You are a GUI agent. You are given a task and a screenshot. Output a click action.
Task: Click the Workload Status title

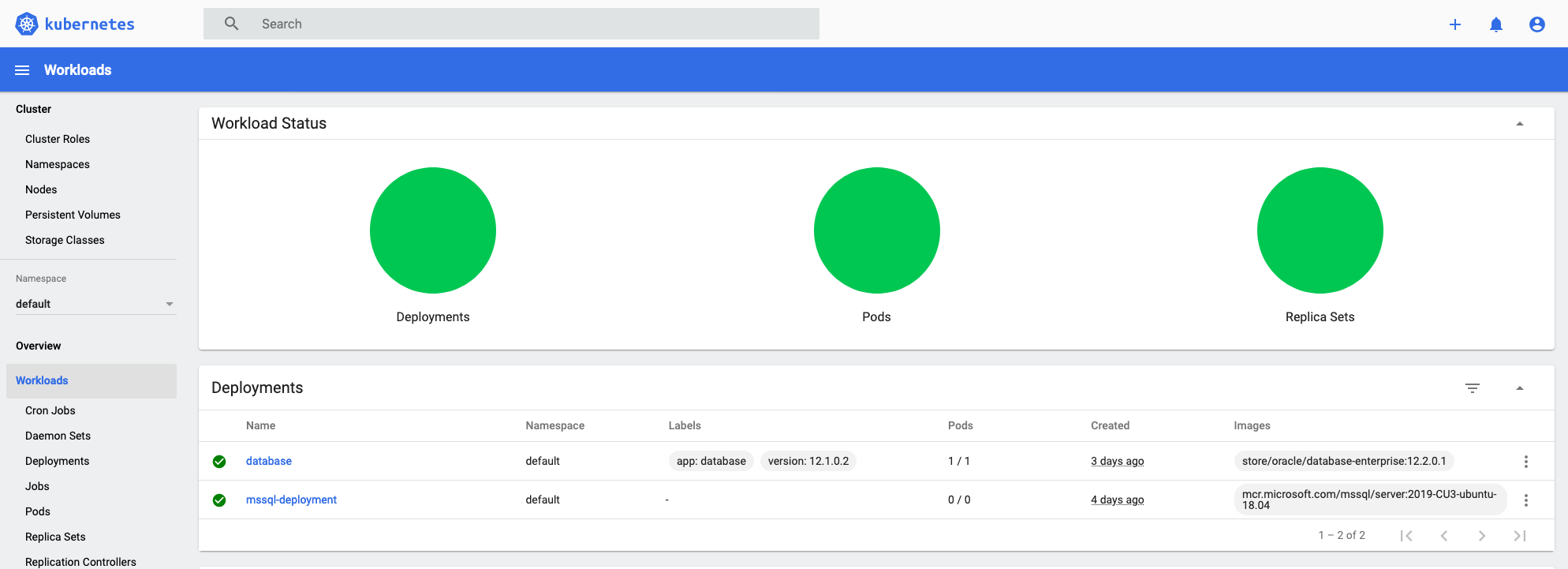pyautogui.click(x=269, y=123)
